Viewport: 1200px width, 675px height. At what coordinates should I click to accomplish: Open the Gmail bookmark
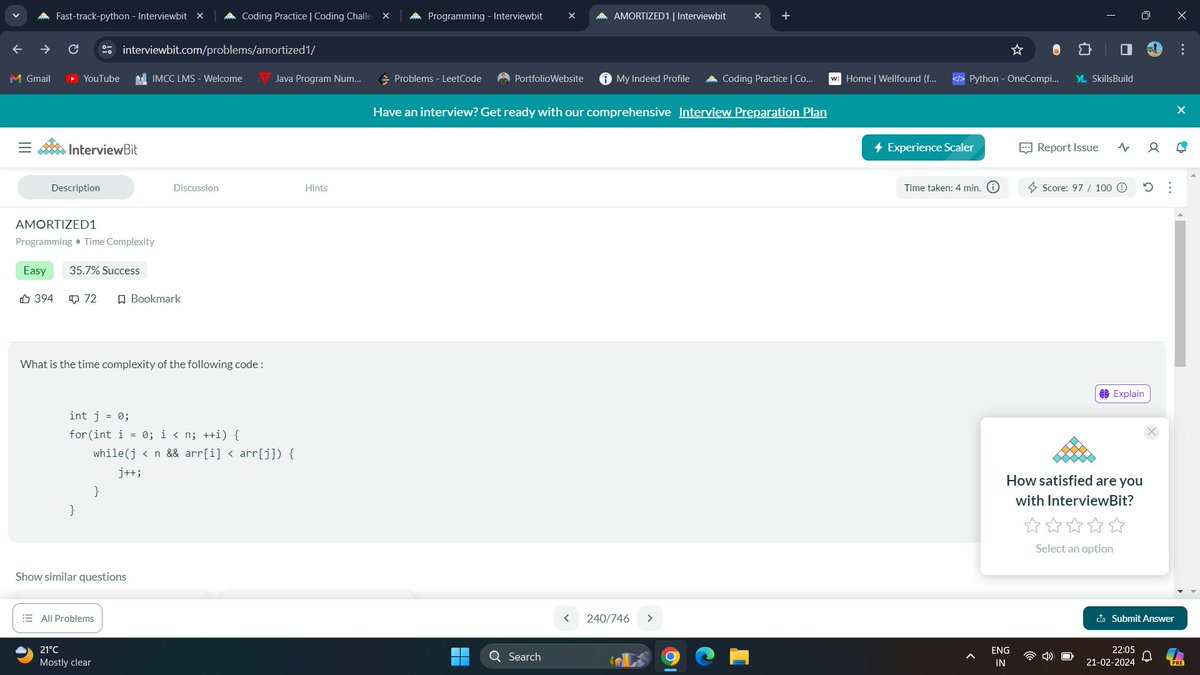(x=30, y=78)
